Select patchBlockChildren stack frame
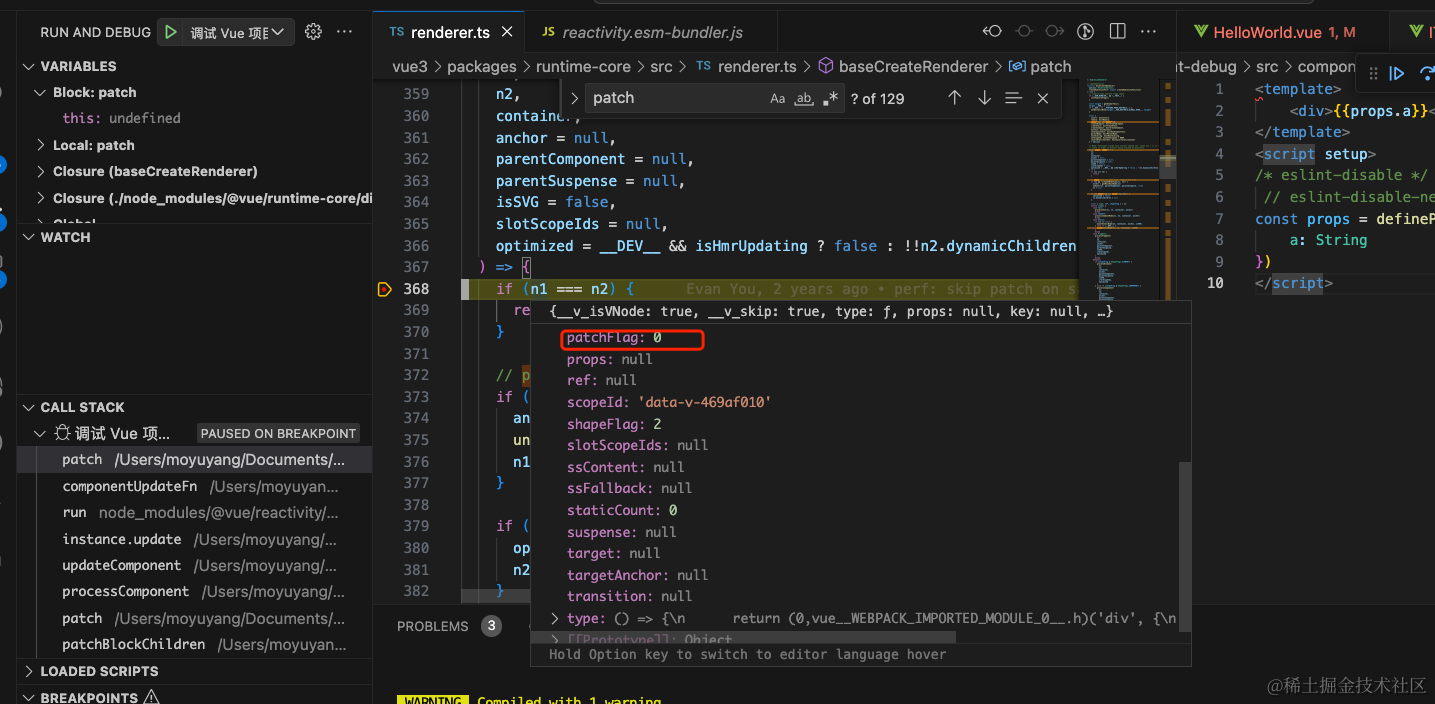The width and height of the screenshot is (1435, 704). click(x=195, y=644)
